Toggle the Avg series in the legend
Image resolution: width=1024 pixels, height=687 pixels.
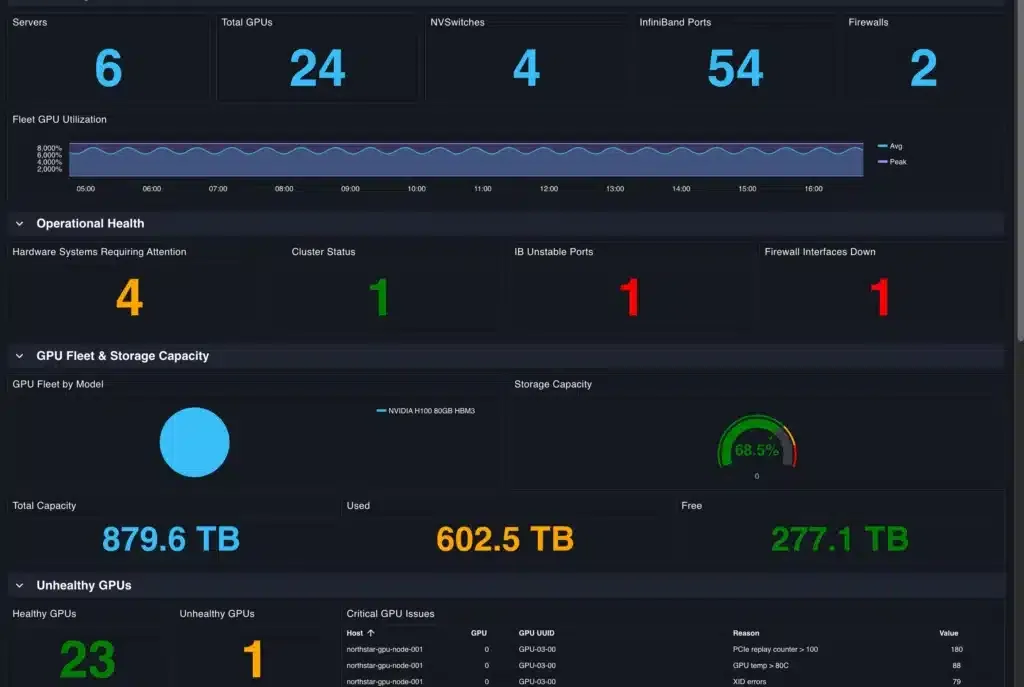(x=890, y=146)
